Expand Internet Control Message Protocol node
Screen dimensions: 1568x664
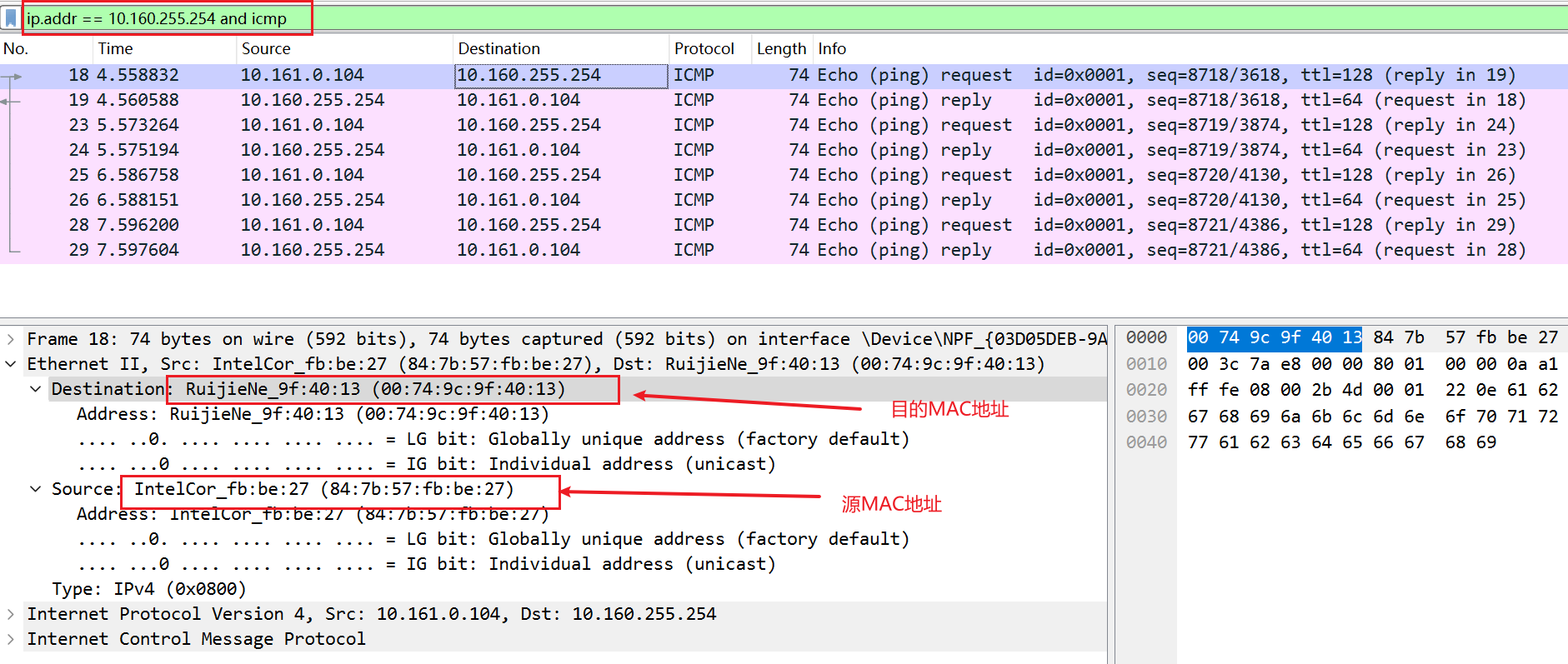(x=11, y=639)
